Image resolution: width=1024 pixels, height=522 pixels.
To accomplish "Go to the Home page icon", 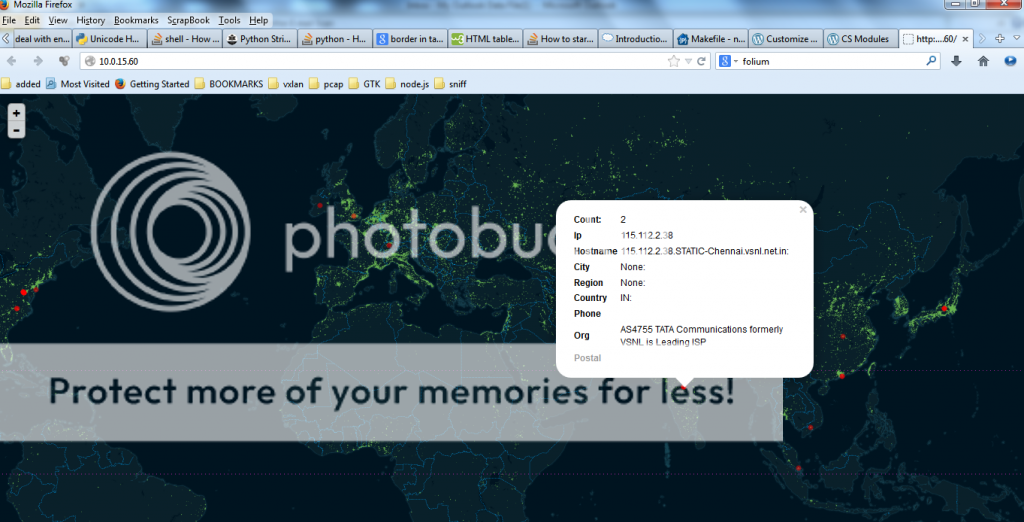I will [x=983, y=61].
